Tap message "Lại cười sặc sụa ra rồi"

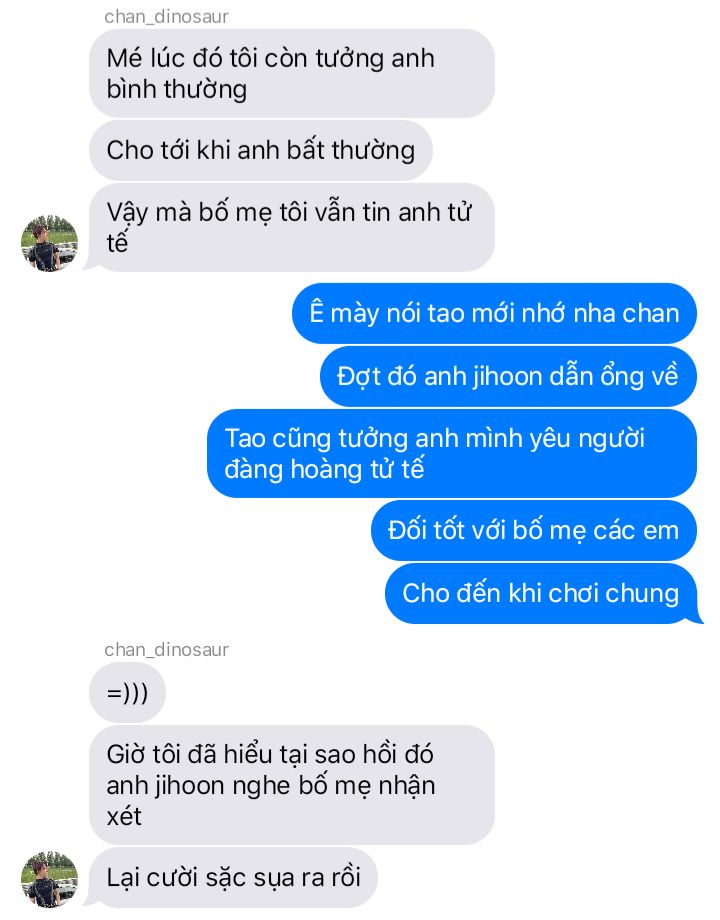pyautogui.click(x=233, y=878)
